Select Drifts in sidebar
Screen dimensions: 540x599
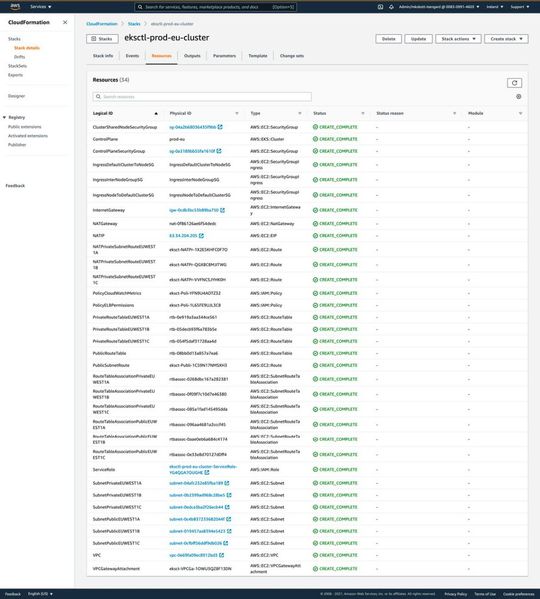tap(19, 57)
